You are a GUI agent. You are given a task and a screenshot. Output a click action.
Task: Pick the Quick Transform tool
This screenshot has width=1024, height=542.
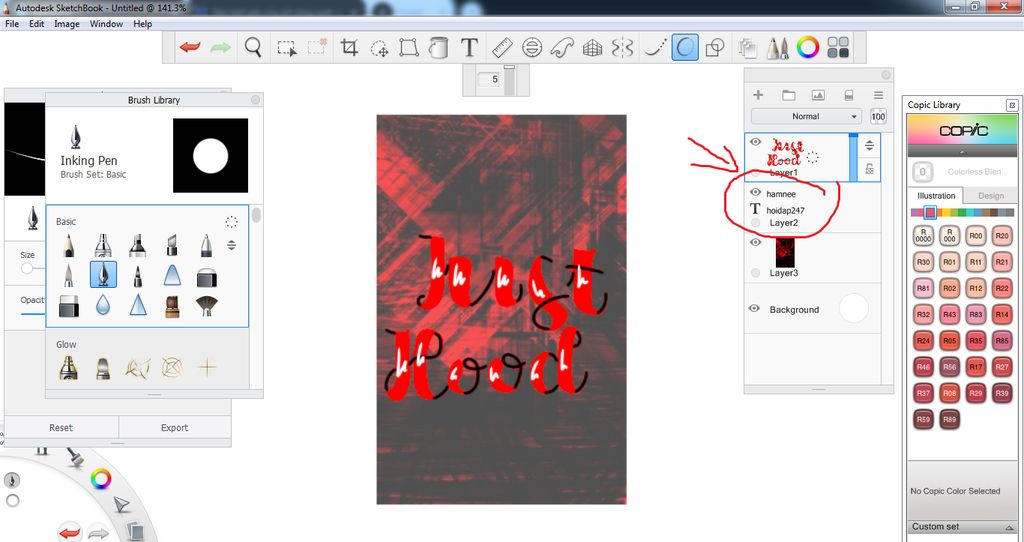[x=379, y=48]
